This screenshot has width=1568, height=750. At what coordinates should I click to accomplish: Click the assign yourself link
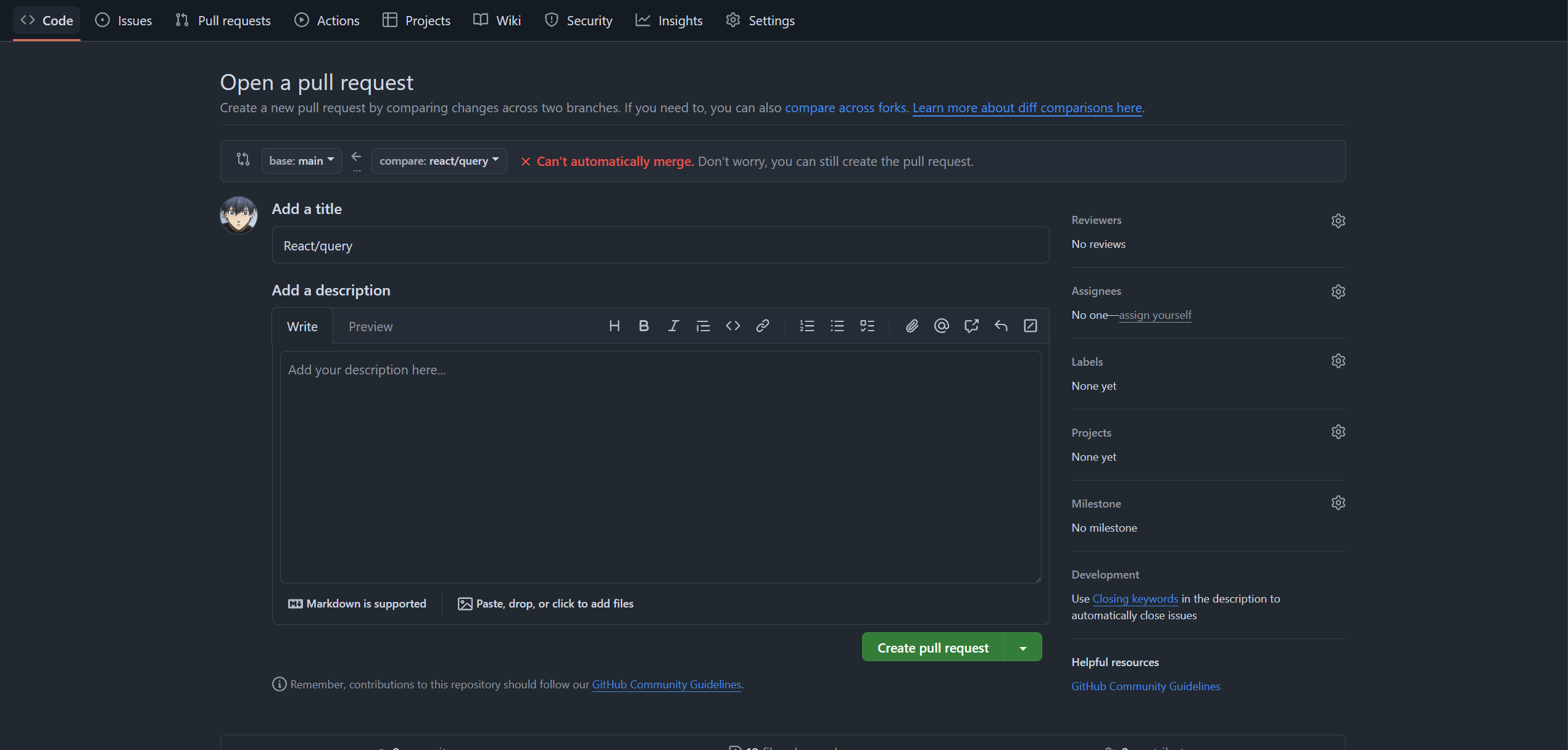click(1155, 315)
